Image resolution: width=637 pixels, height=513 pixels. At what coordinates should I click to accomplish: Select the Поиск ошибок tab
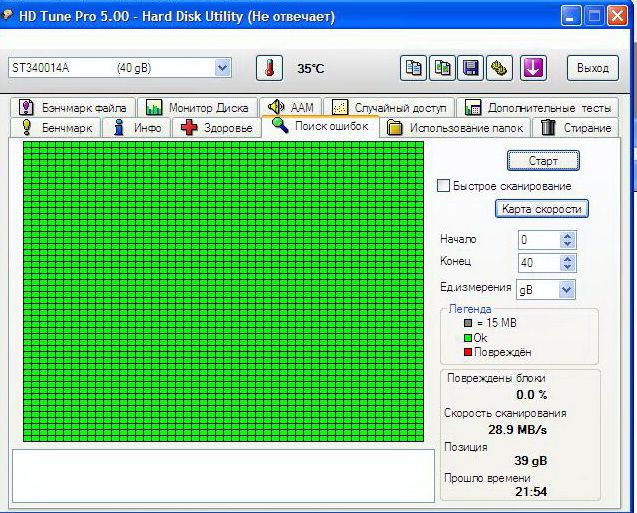[321, 126]
